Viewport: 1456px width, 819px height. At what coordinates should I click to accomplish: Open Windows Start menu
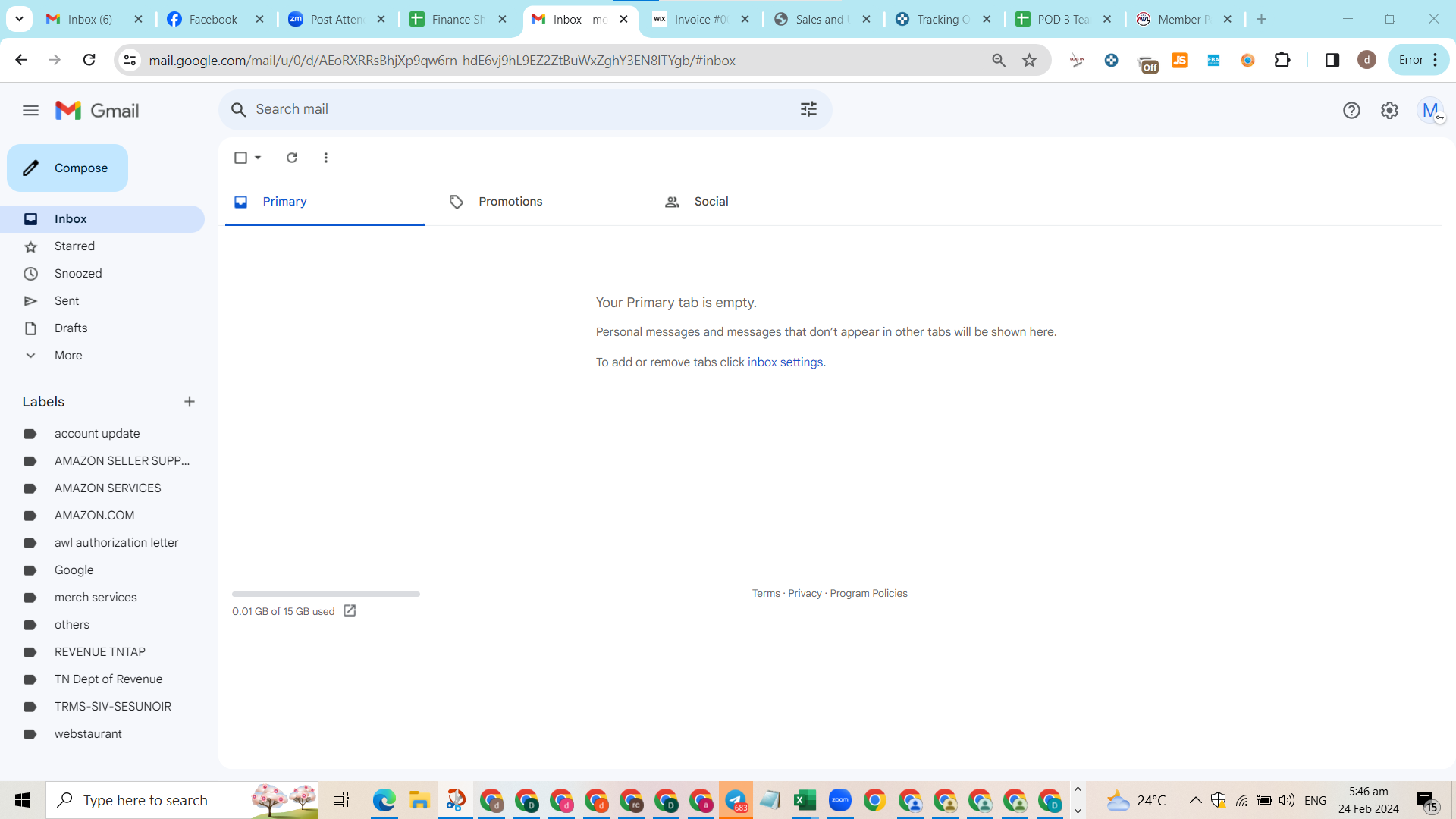(23, 801)
